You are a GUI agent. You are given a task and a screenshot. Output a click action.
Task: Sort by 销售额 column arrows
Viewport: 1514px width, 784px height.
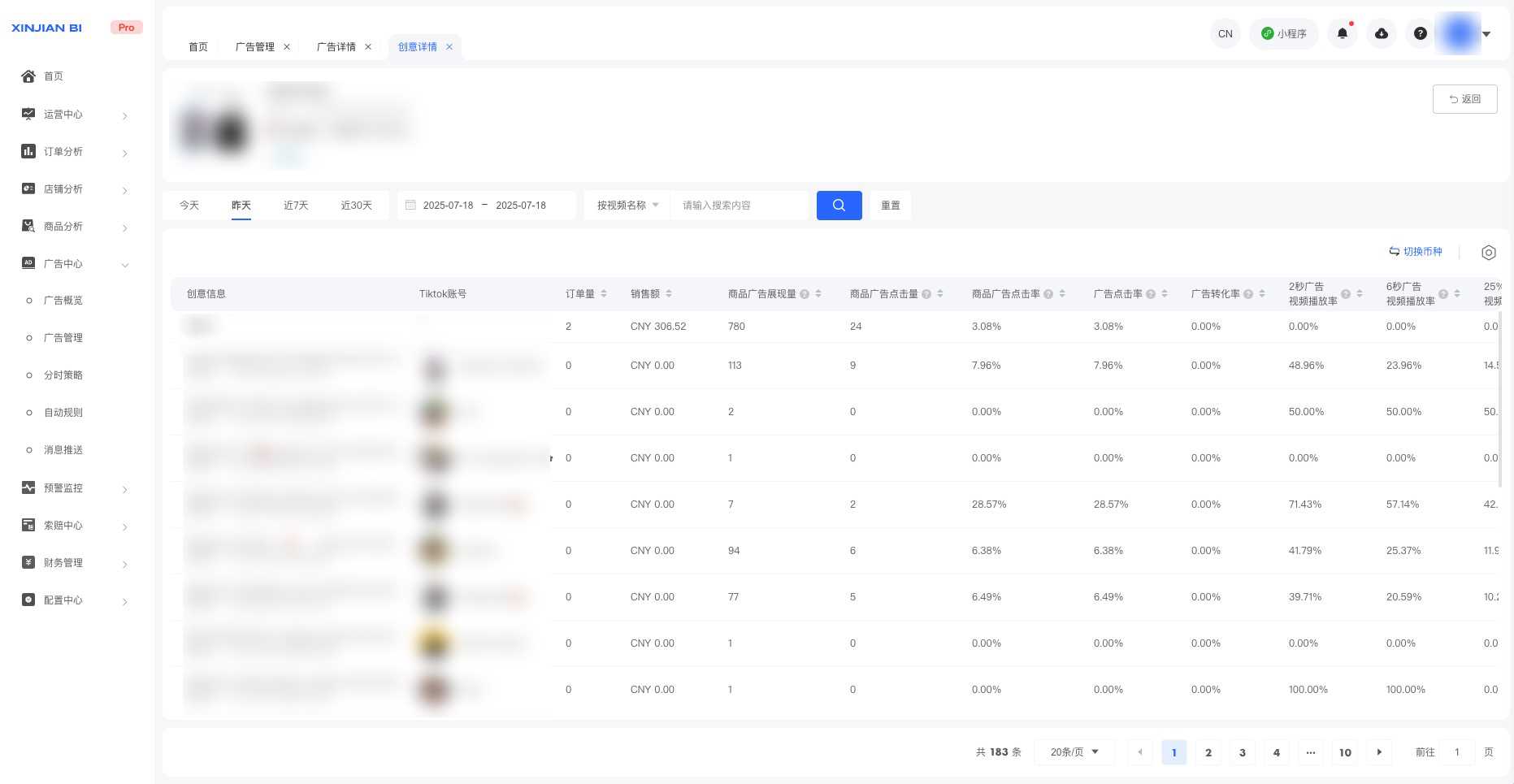click(669, 293)
